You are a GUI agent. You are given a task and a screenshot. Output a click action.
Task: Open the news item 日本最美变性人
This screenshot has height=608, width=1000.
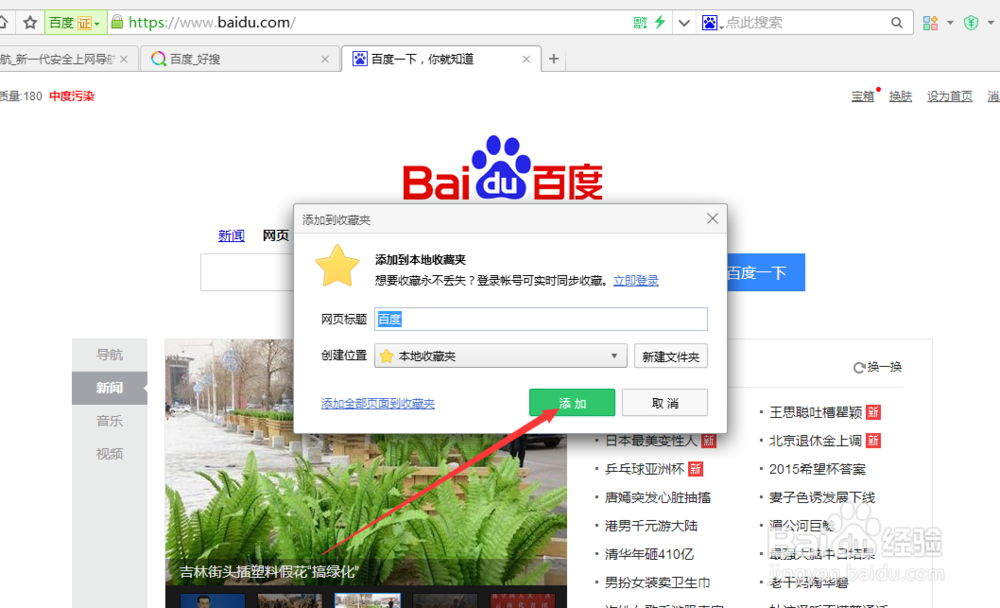point(651,441)
